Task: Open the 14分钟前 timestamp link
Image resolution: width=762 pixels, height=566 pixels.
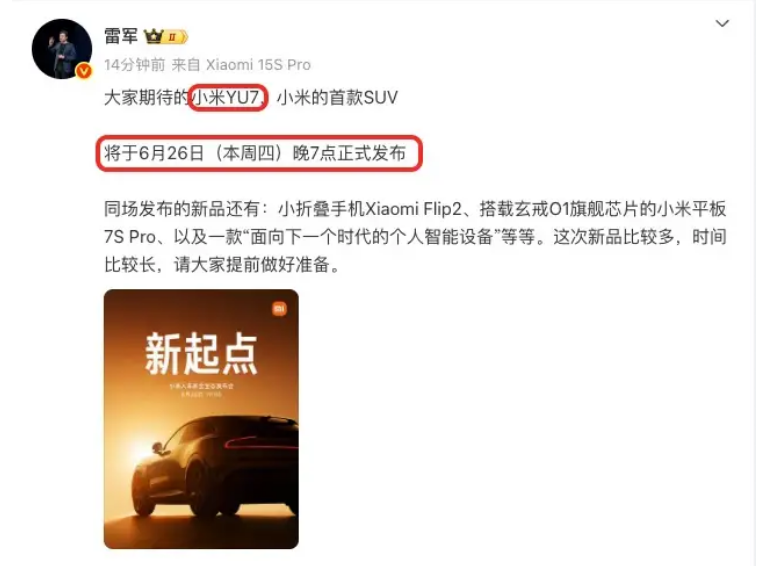Action: click(135, 65)
